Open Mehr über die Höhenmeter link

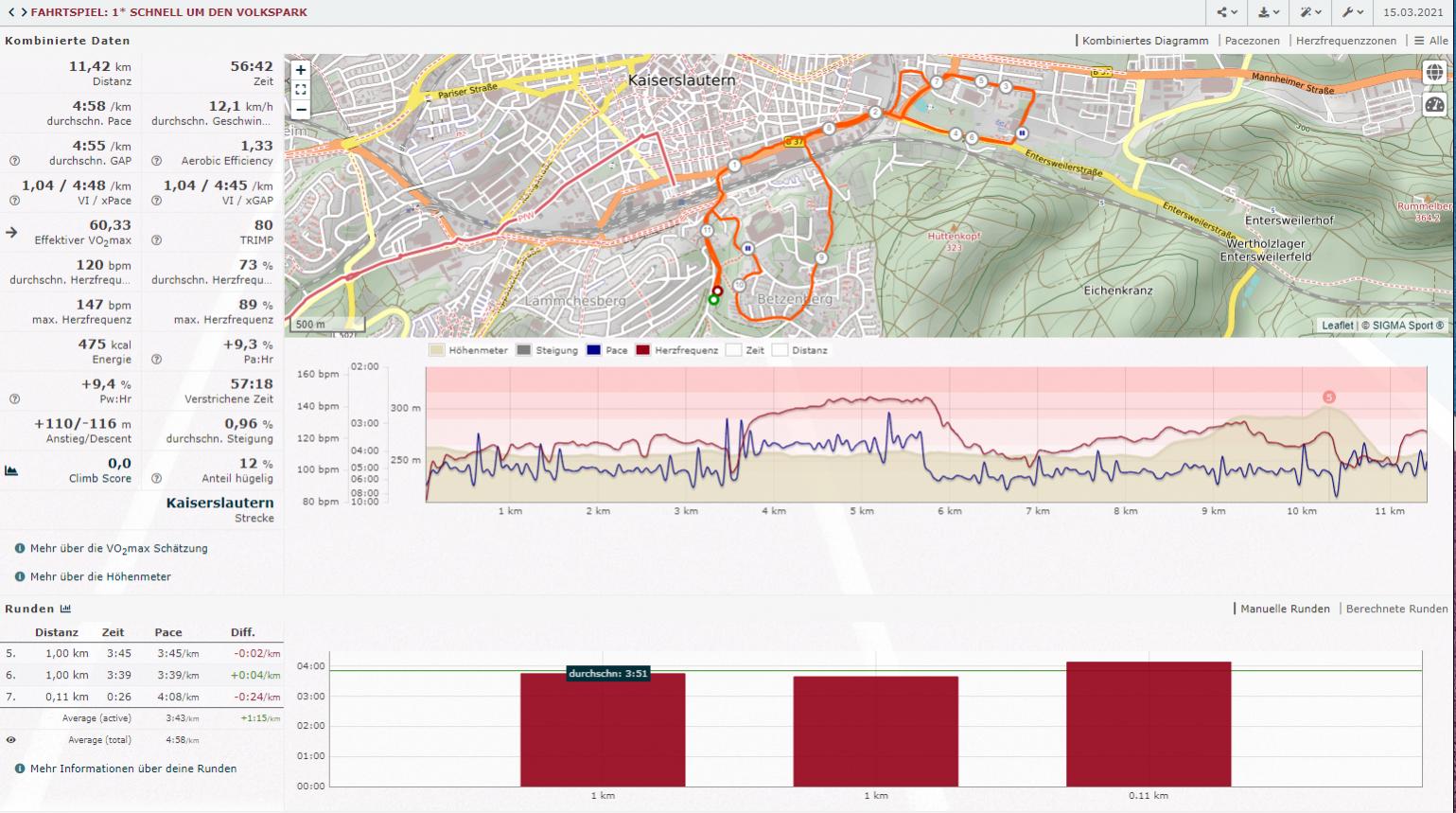100,576
